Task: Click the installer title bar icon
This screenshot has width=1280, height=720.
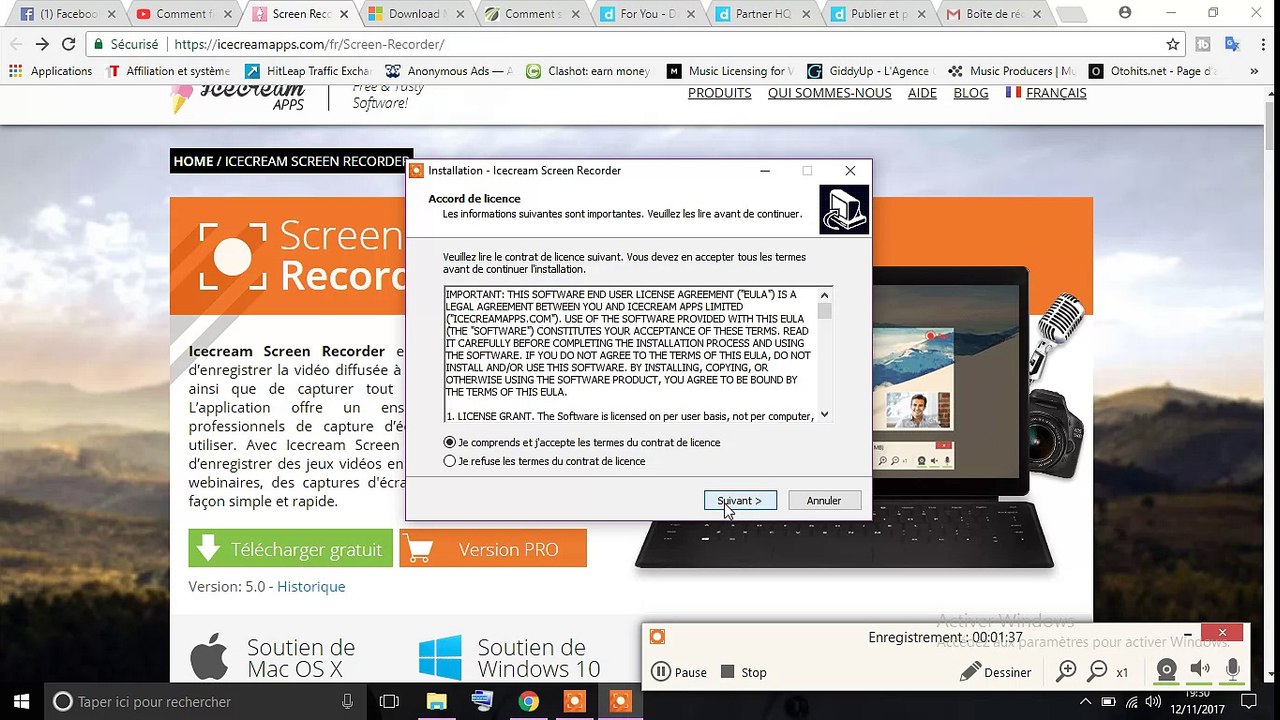Action: pos(417,170)
